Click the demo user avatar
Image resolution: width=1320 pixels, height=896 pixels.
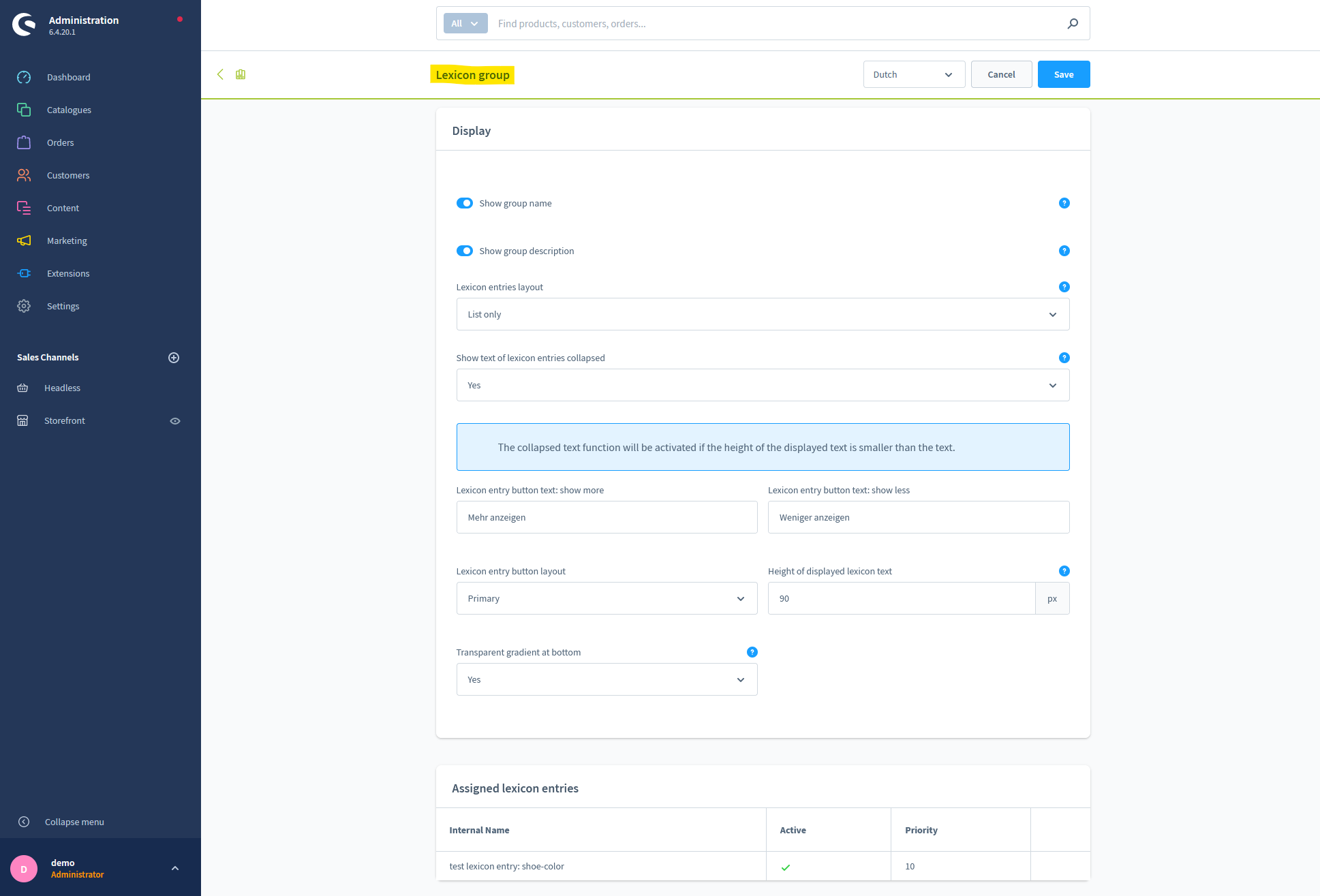pyautogui.click(x=24, y=869)
